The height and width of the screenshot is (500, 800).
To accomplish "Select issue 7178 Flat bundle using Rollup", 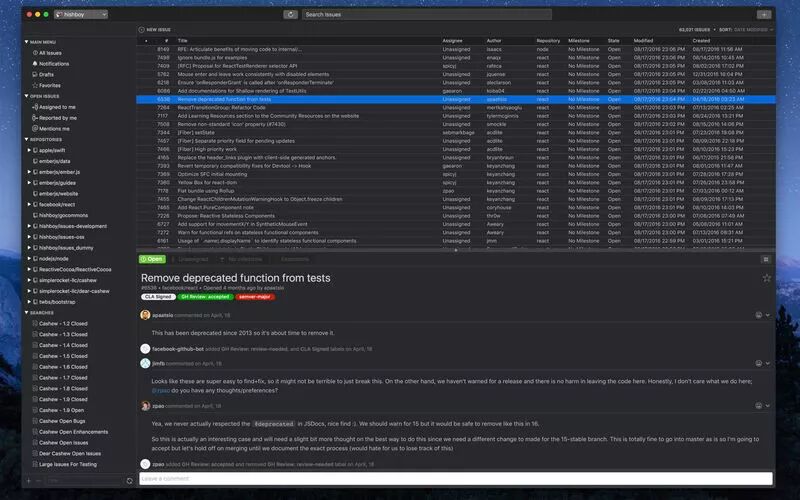I will coord(456,191).
